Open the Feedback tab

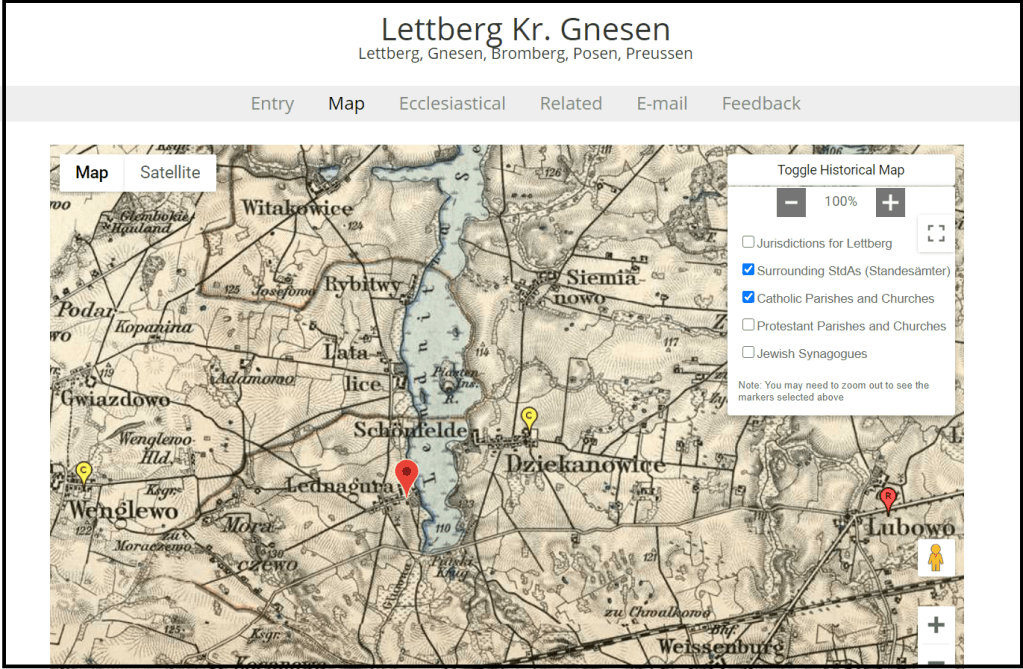pyautogui.click(x=761, y=104)
